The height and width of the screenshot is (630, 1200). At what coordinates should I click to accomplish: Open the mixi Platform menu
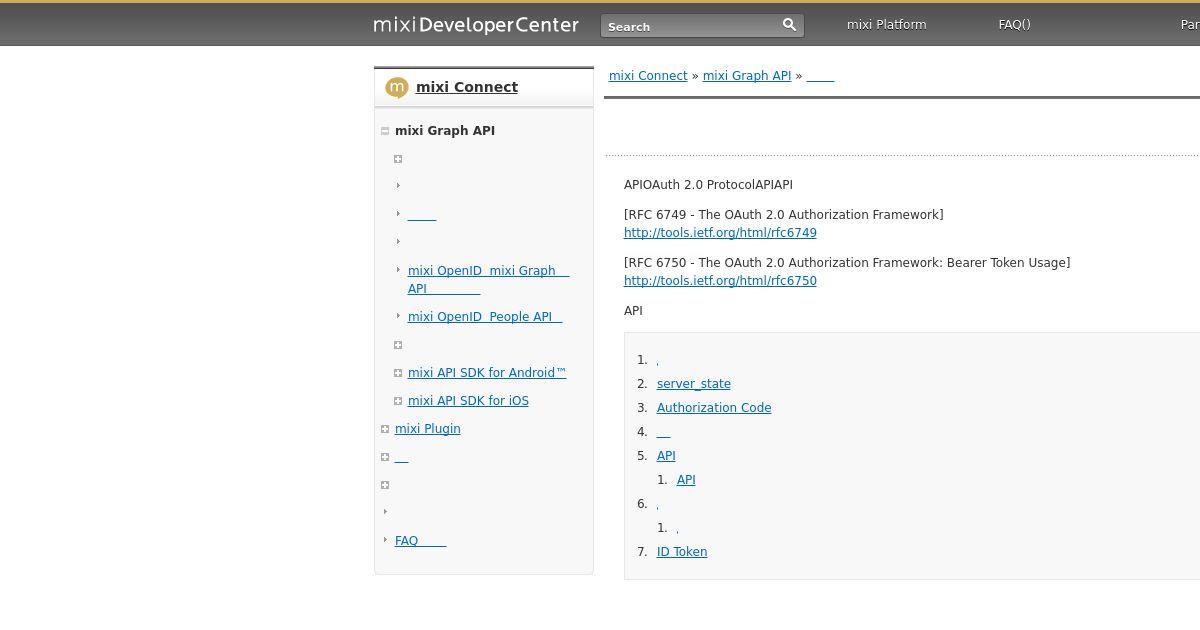tap(886, 24)
